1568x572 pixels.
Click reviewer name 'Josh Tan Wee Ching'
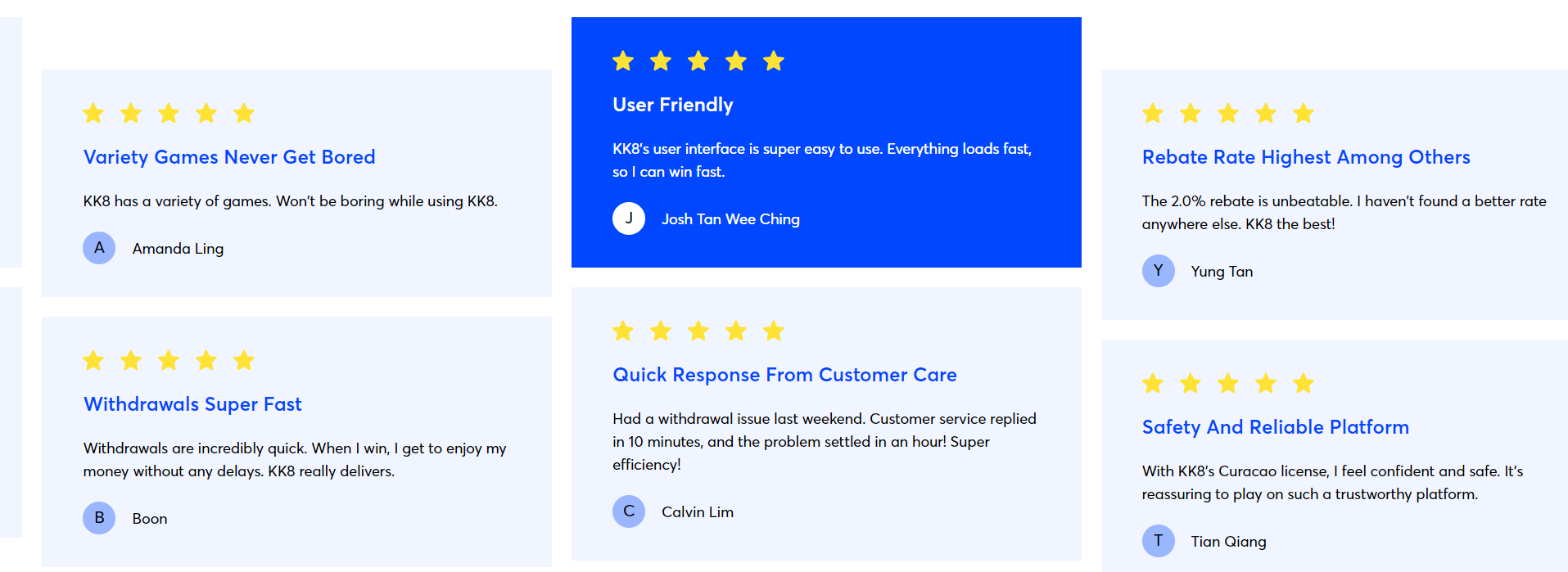coord(730,219)
